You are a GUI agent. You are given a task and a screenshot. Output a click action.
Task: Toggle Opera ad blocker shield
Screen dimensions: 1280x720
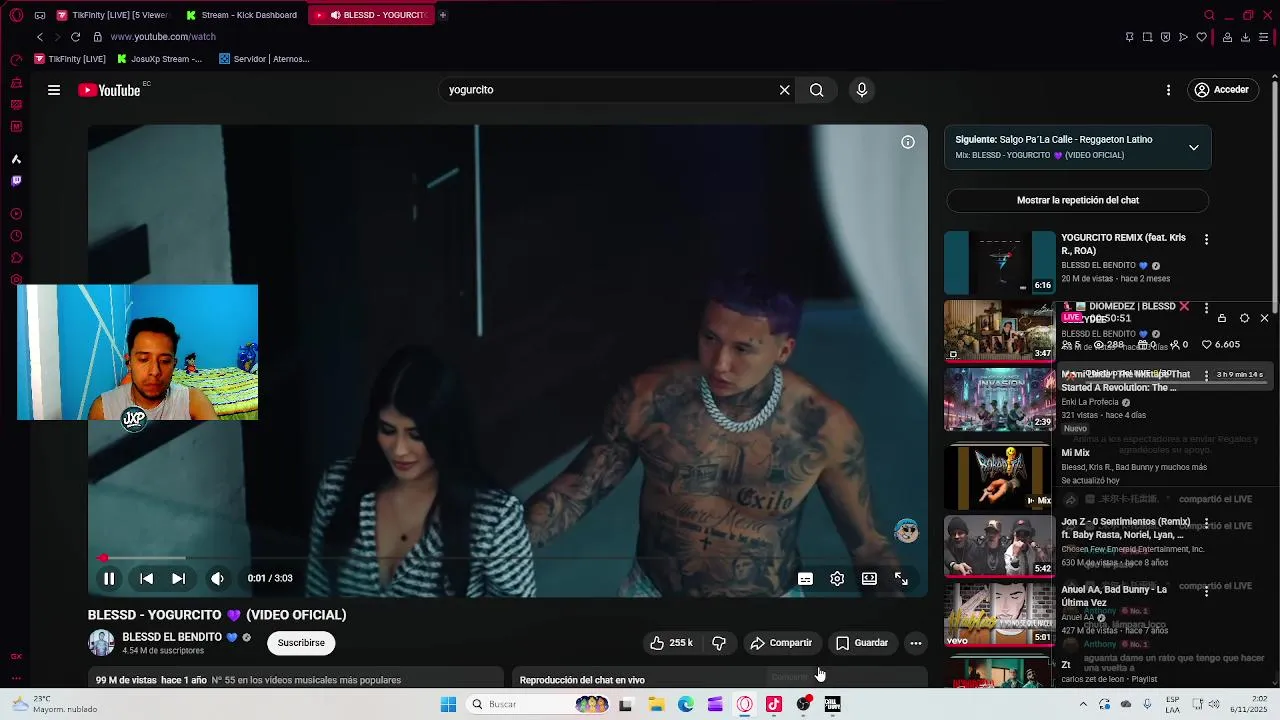(x=1165, y=37)
